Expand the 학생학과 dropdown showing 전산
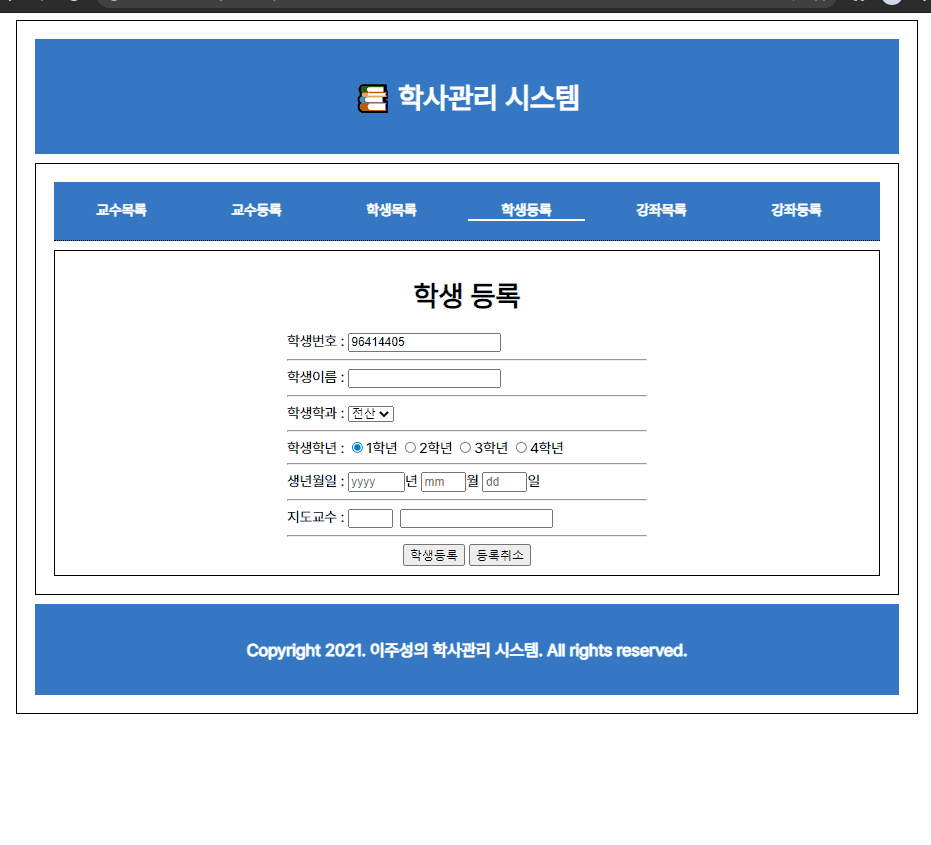This screenshot has width=931, height=845. [x=370, y=413]
